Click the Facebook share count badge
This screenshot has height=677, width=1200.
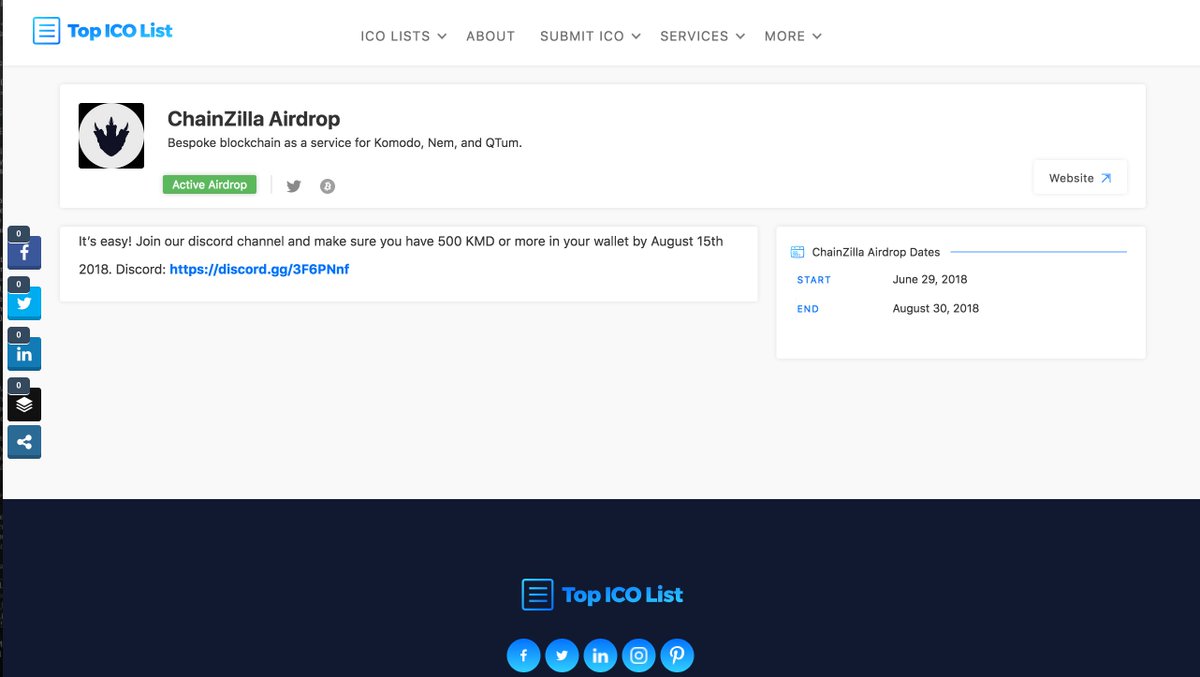tap(19, 234)
